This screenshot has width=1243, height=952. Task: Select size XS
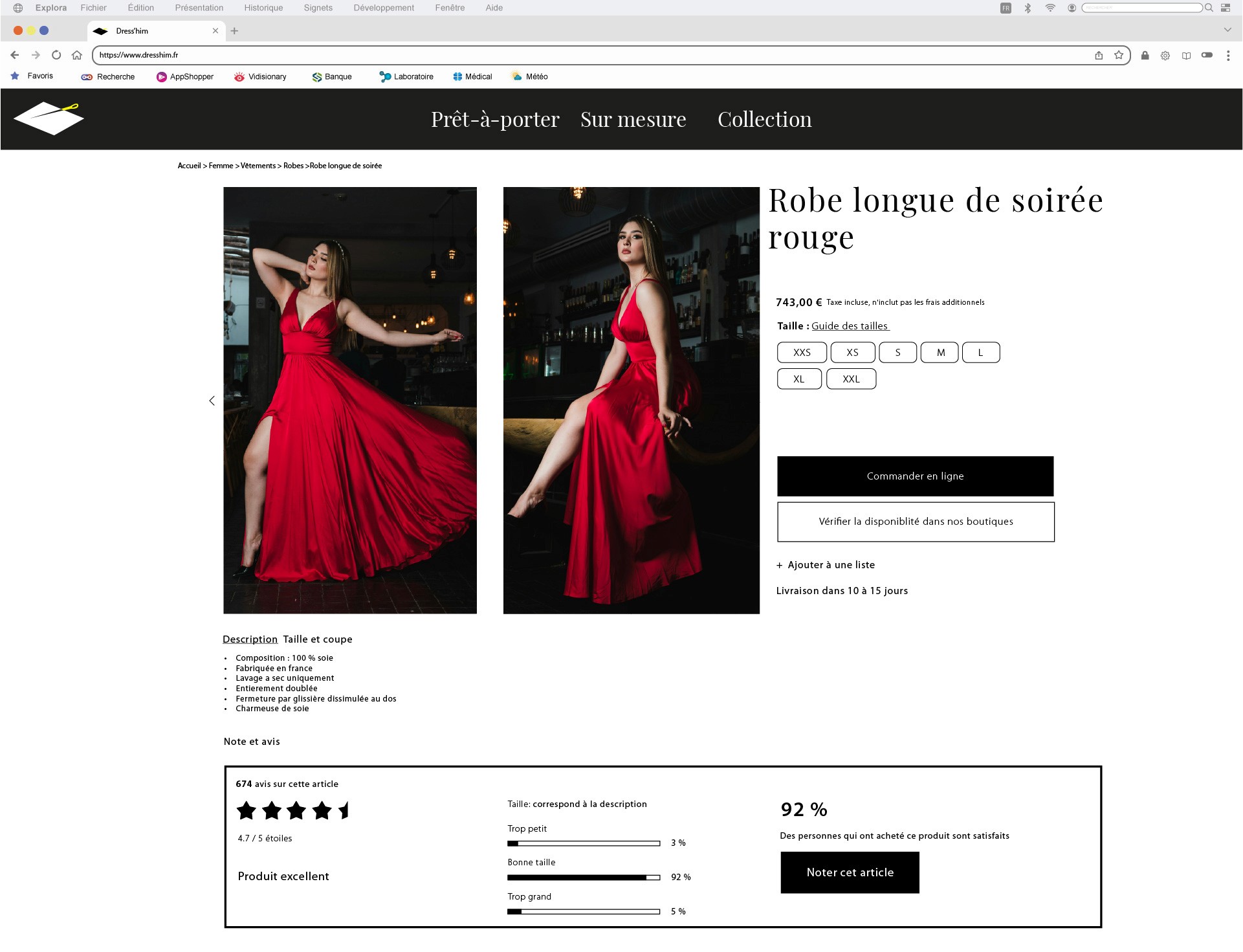point(852,353)
